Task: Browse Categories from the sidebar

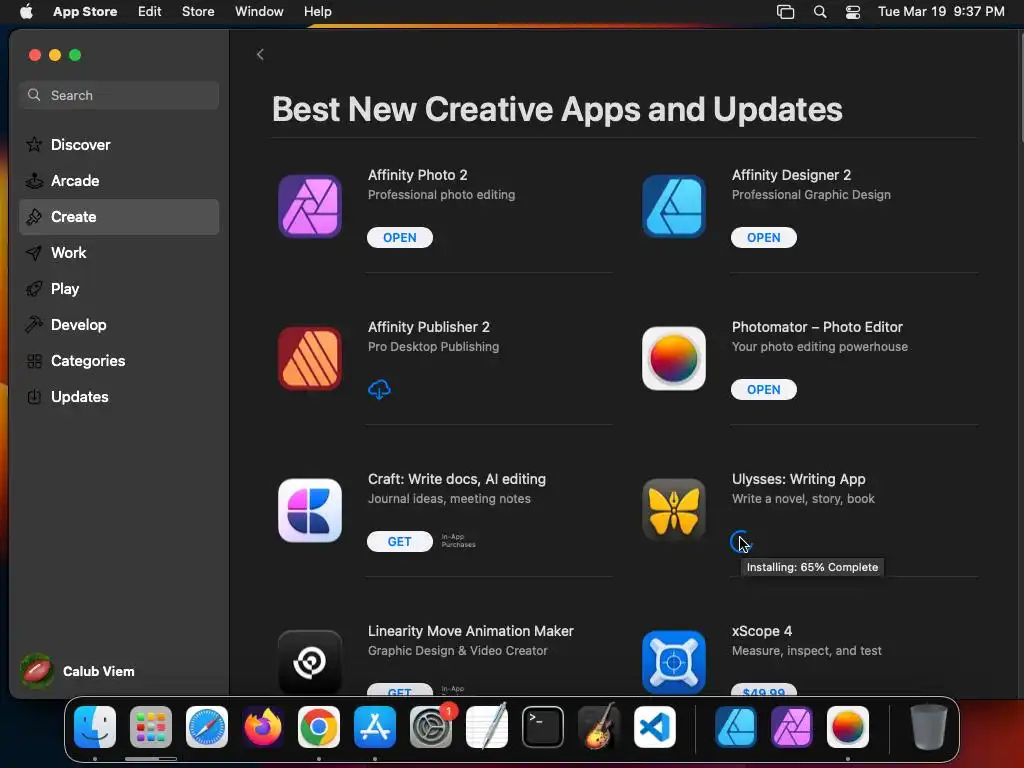Action: [119, 360]
